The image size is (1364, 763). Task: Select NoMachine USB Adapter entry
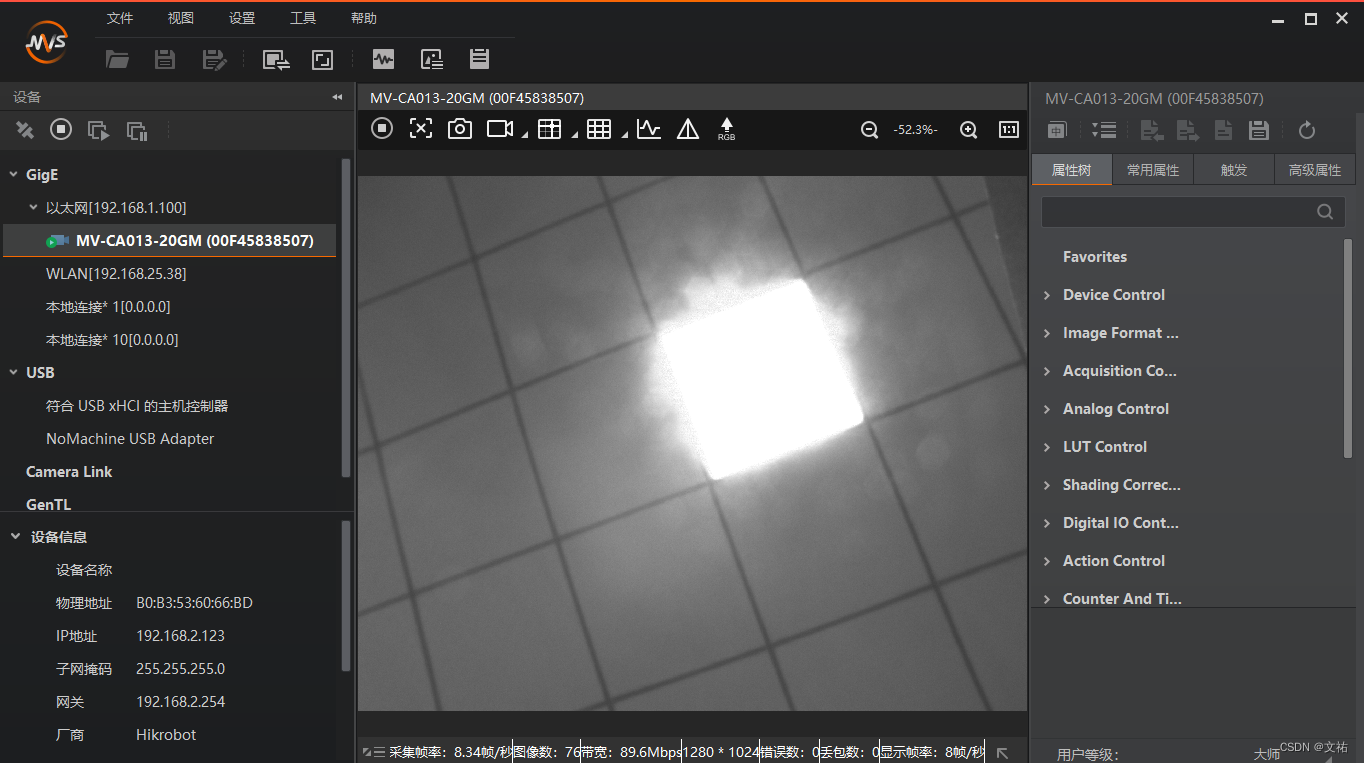tap(130, 439)
